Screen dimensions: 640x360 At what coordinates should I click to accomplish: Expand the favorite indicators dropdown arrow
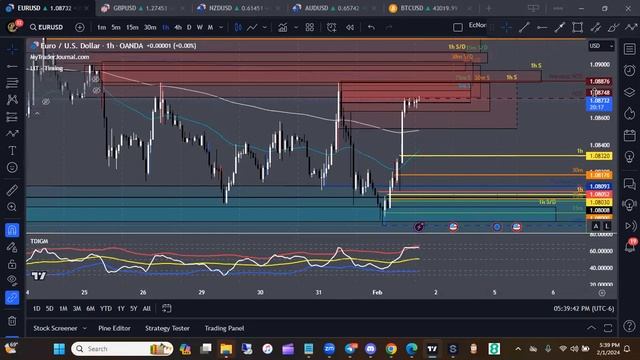(296, 27)
